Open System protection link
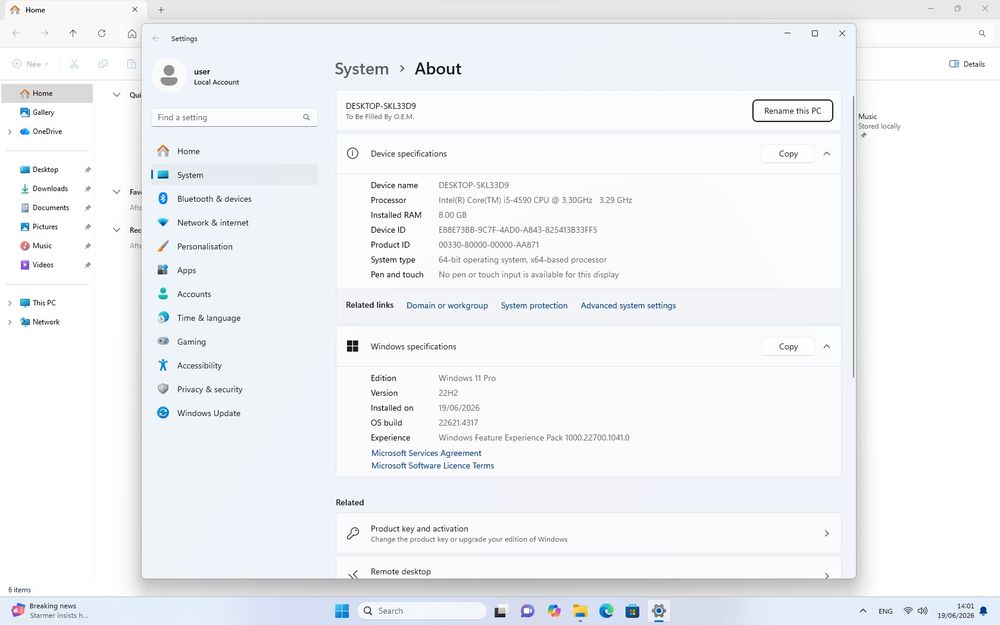Screen dimensions: 1000x625 point(534,305)
